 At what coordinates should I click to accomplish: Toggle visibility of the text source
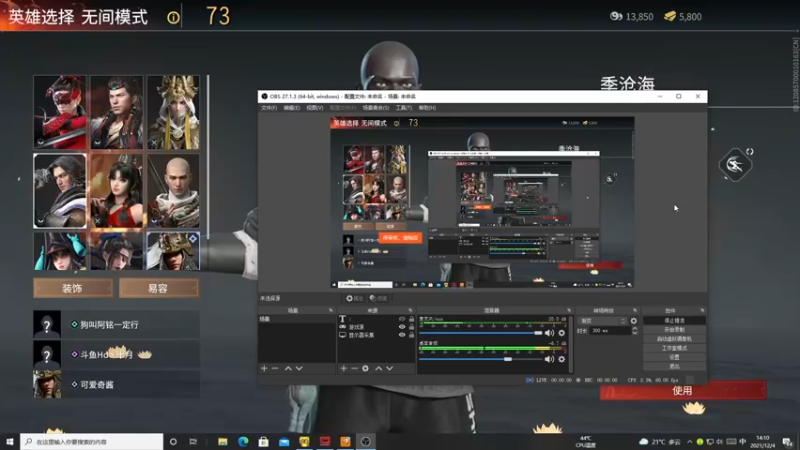(402, 319)
